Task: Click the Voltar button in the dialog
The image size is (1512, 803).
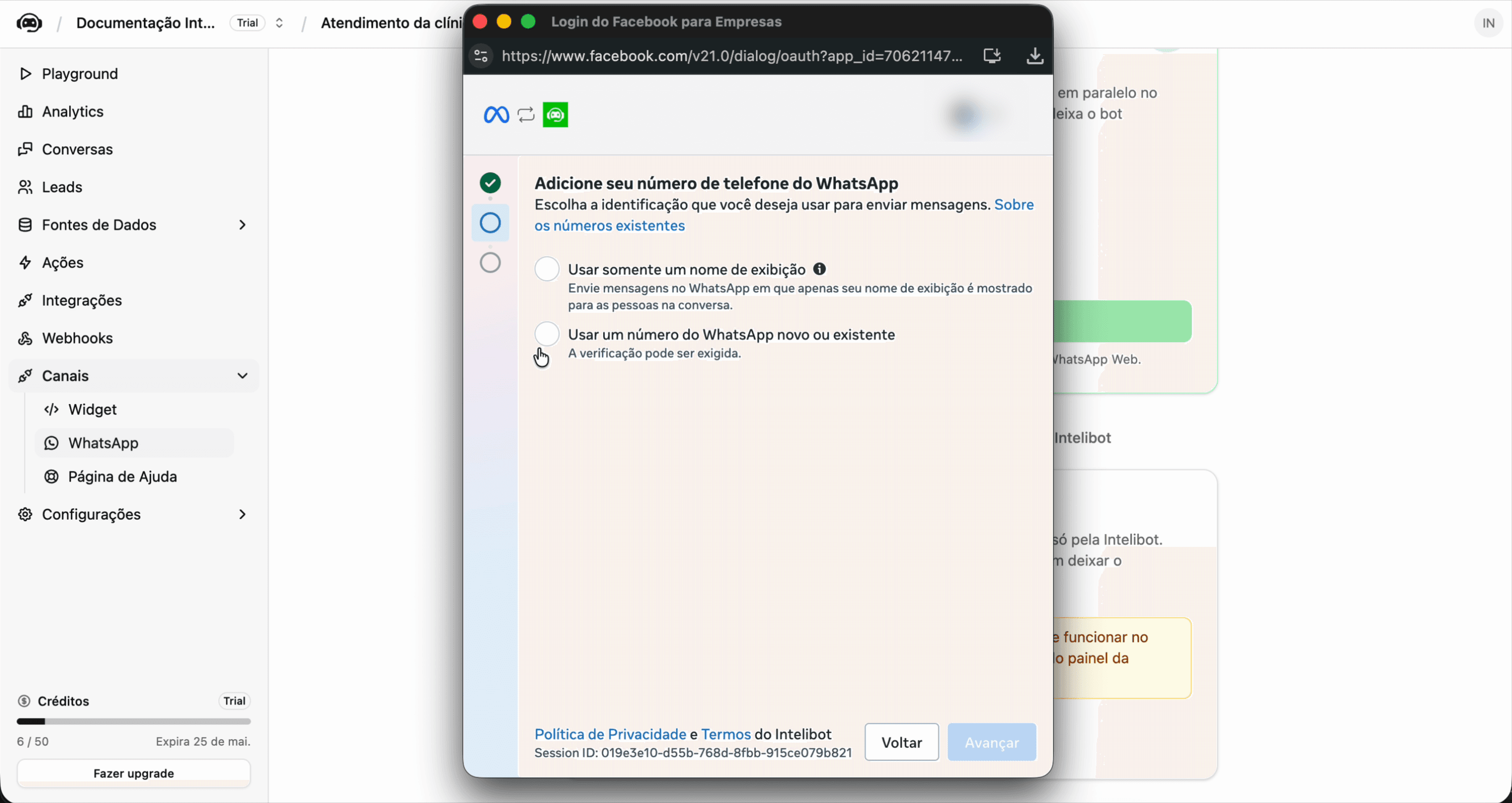Action: click(901, 742)
